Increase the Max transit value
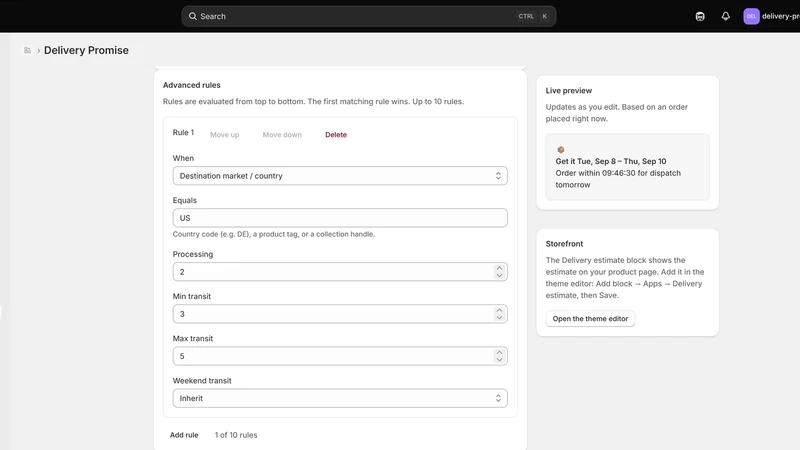Viewport: 800px width, 450px height. pyautogui.click(x=499, y=353)
